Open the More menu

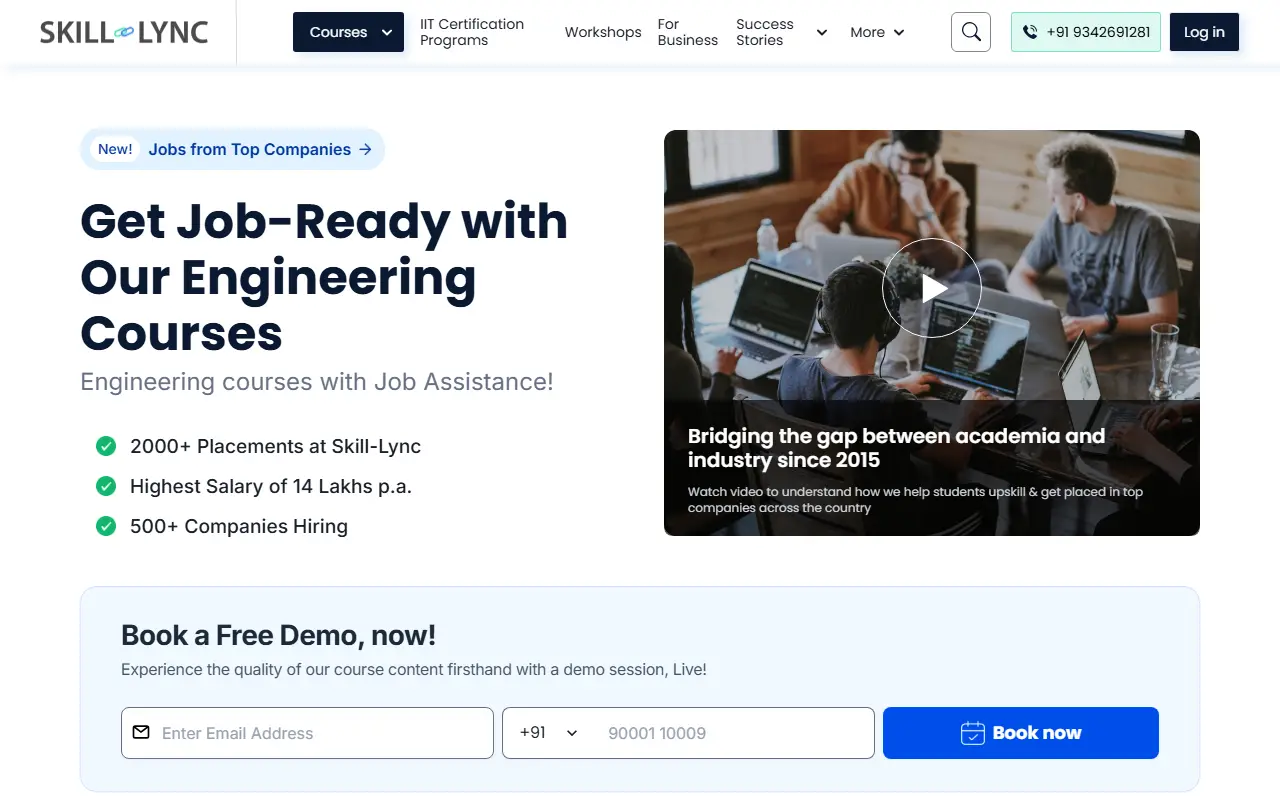point(877,32)
